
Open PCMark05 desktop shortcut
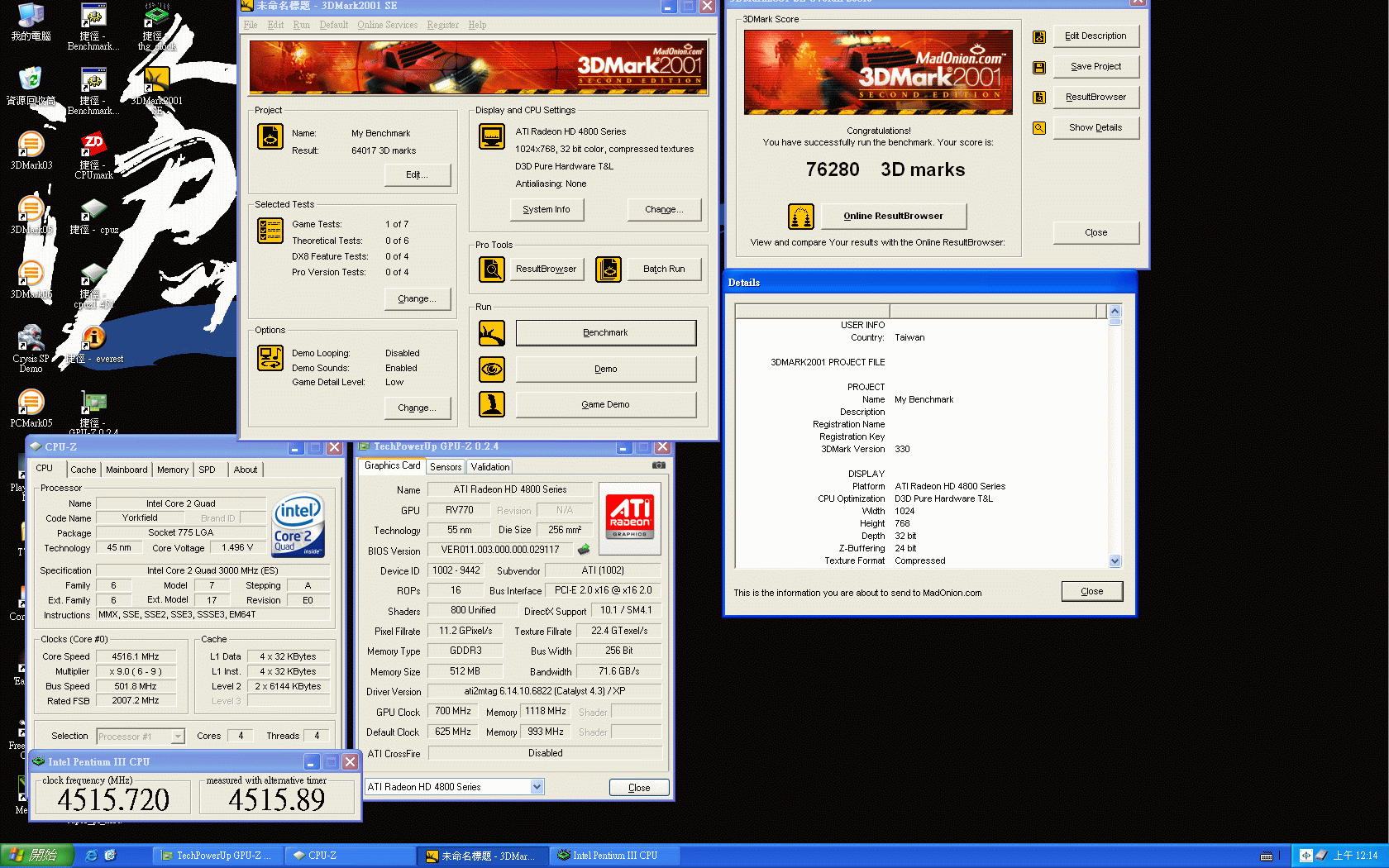coord(31,408)
